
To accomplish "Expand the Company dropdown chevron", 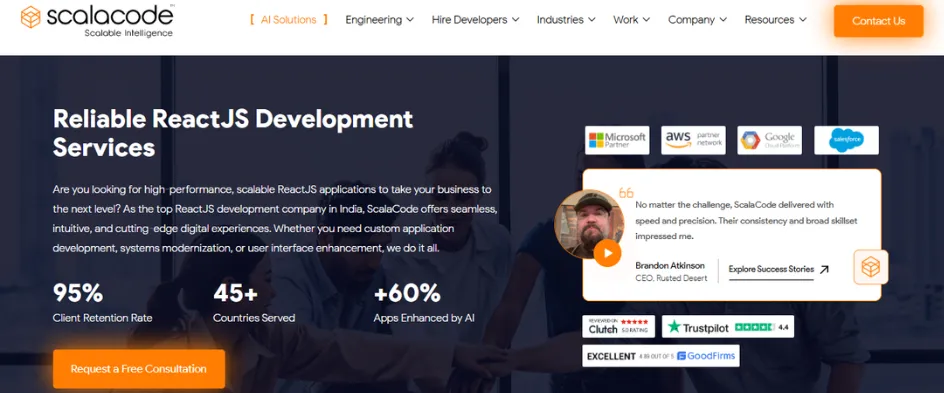I will coord(723,20).
